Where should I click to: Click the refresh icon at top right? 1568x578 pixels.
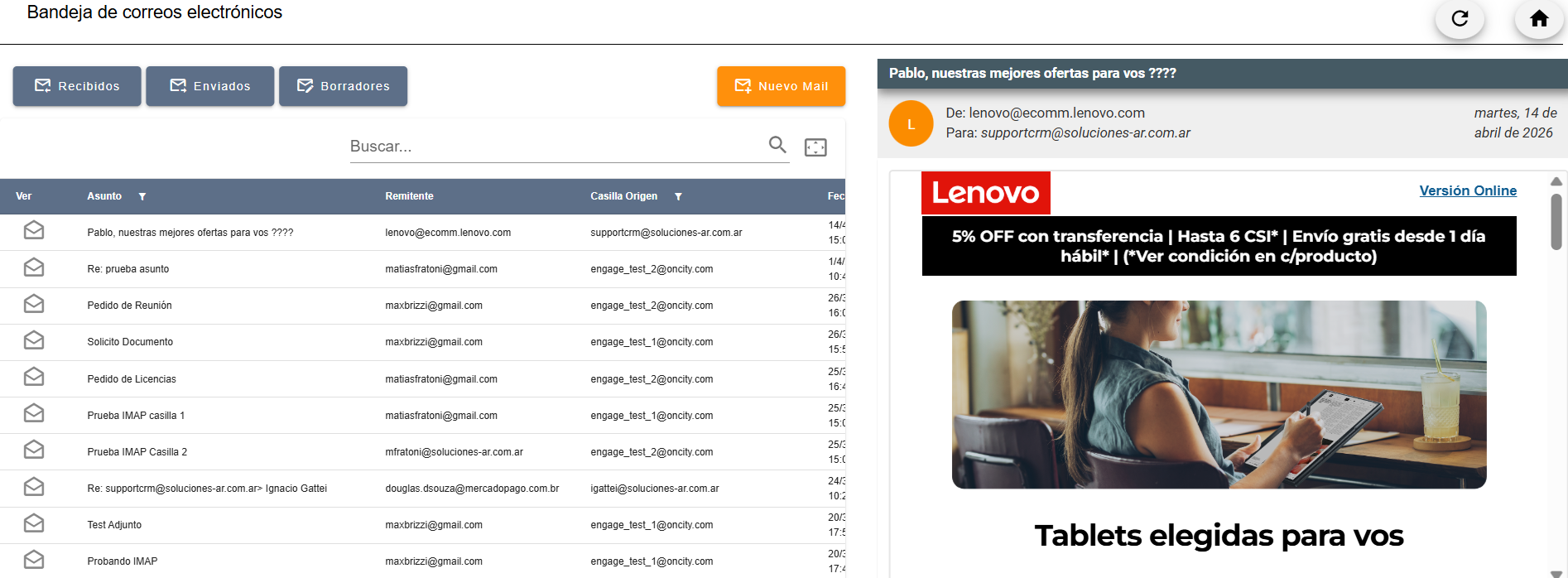point(1460,18)
